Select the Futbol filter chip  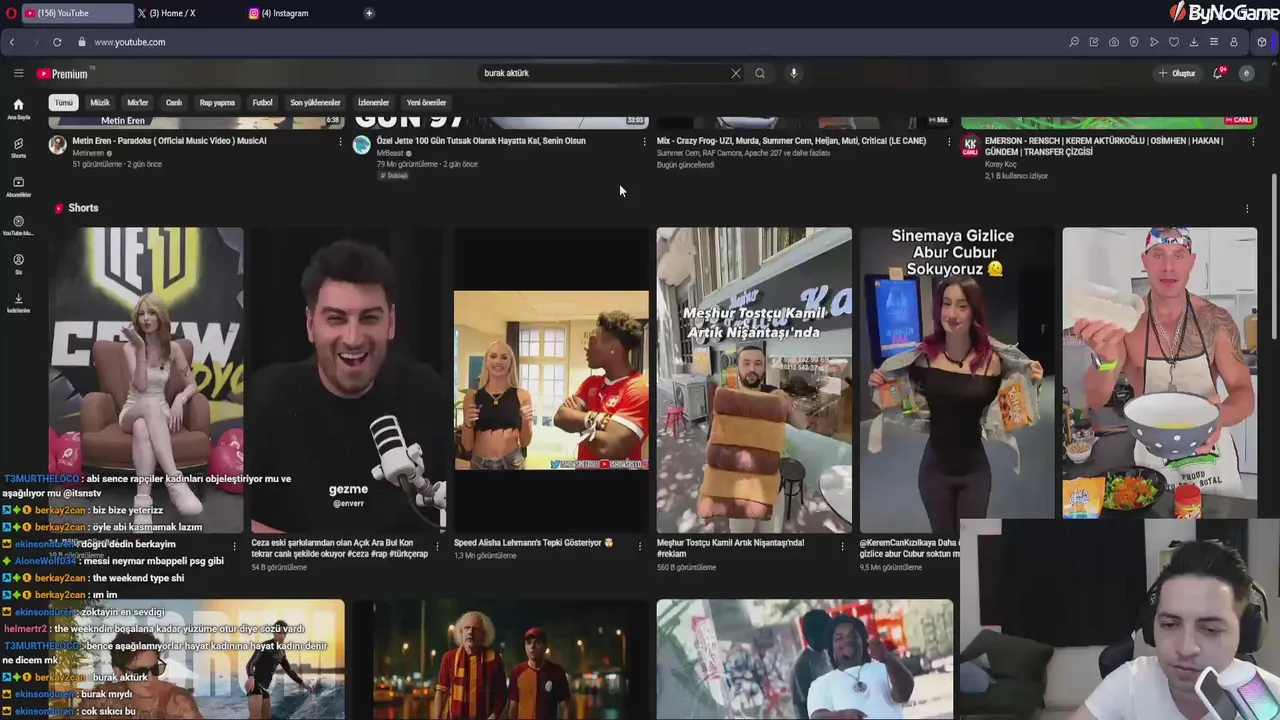(262, 102)
